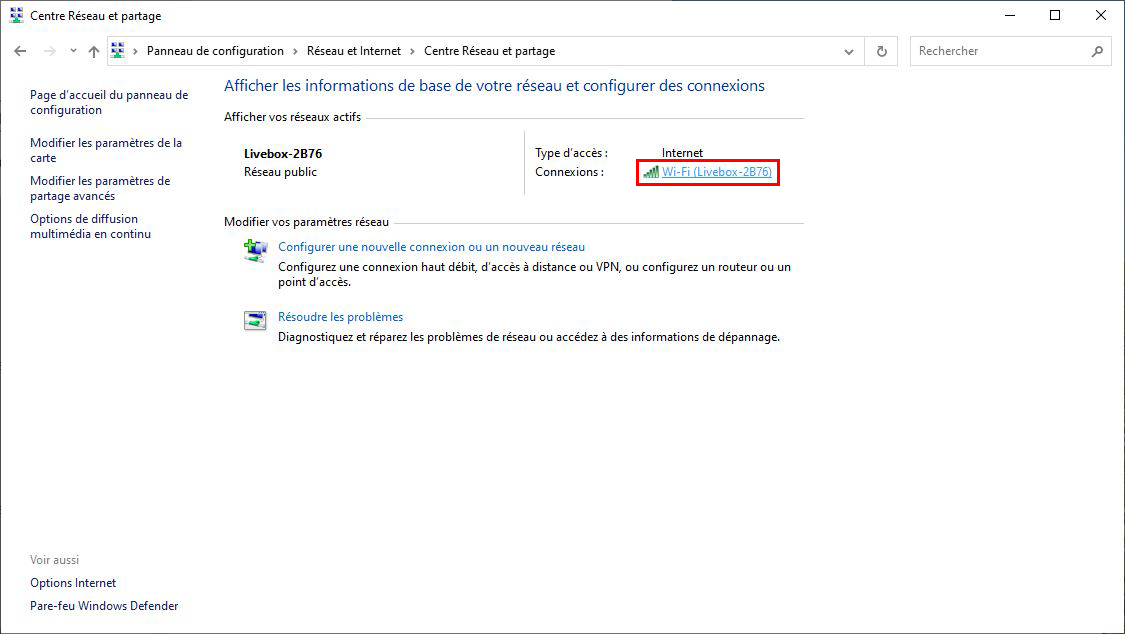Click the window icon in title bar
The height and width of the screenshot is (634, 1125).
[17, 15]
